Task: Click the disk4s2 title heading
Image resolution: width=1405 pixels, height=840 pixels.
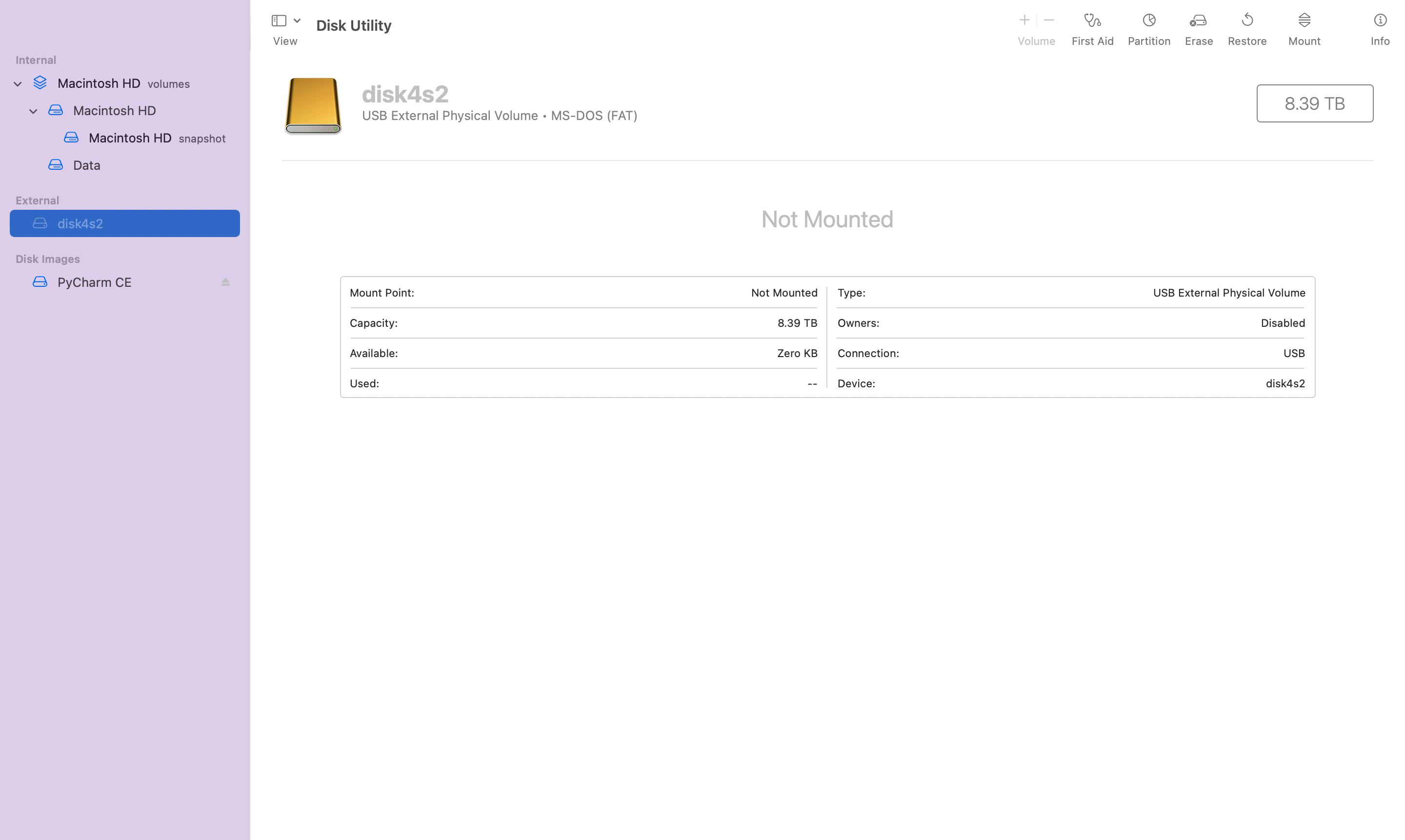Action: click(405, 94)
